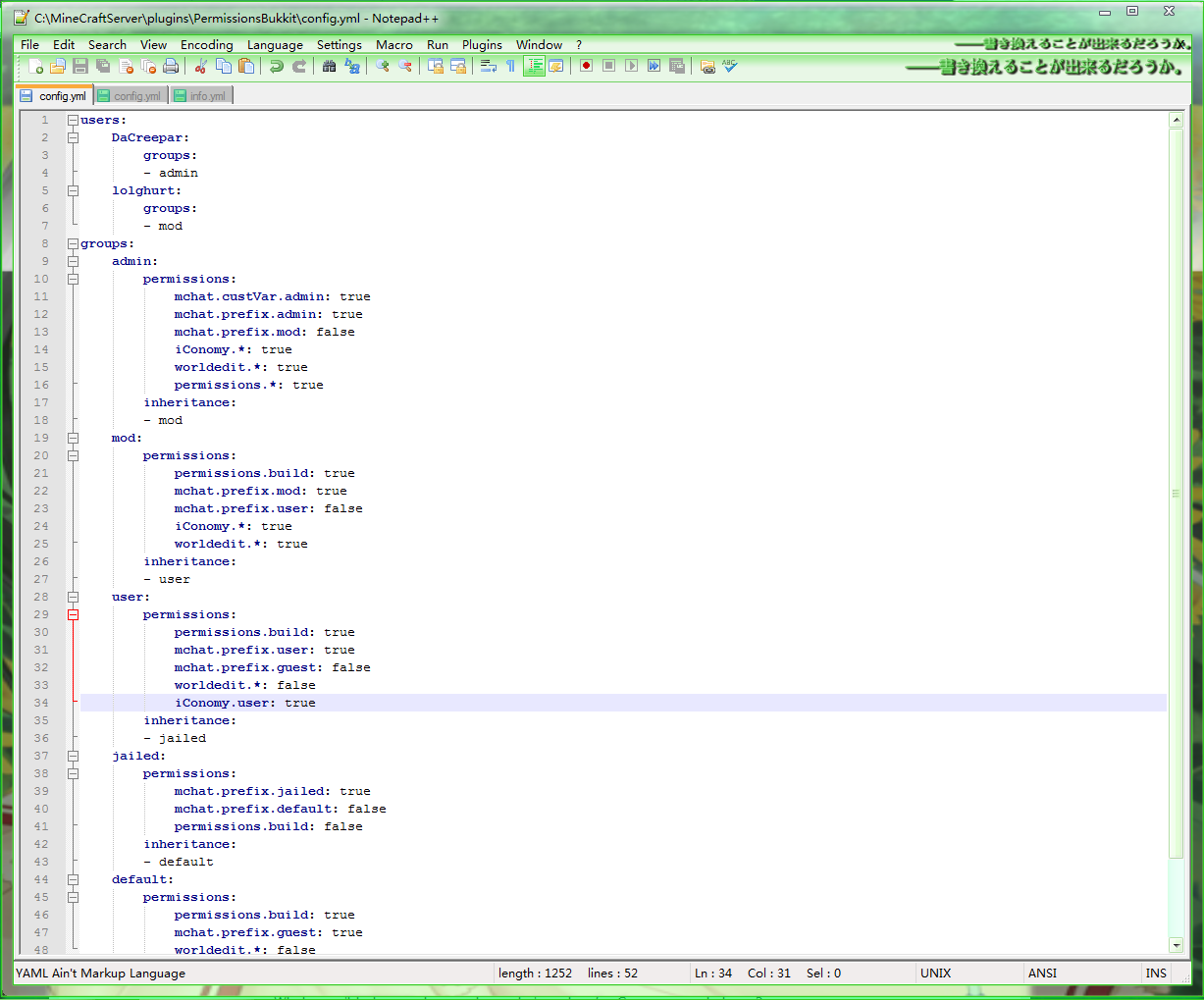Image resolution: width=1204 pixels, height=1000 pixels.
Task: Click the Undo arrow icon
Action: pyautogui.click(x=276, y=66)
